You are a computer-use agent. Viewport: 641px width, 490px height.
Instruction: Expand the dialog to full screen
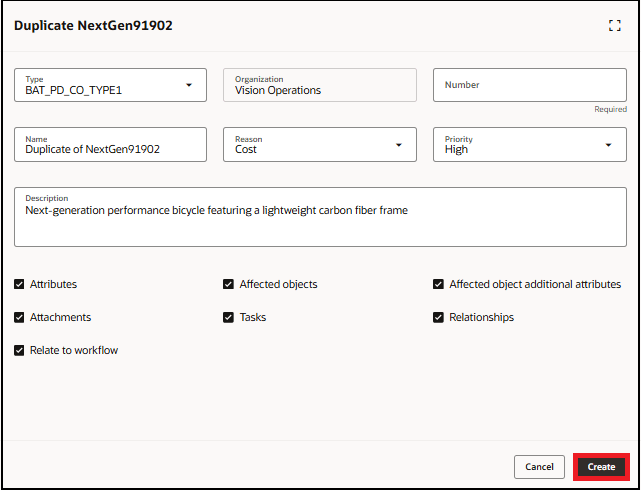615,26
